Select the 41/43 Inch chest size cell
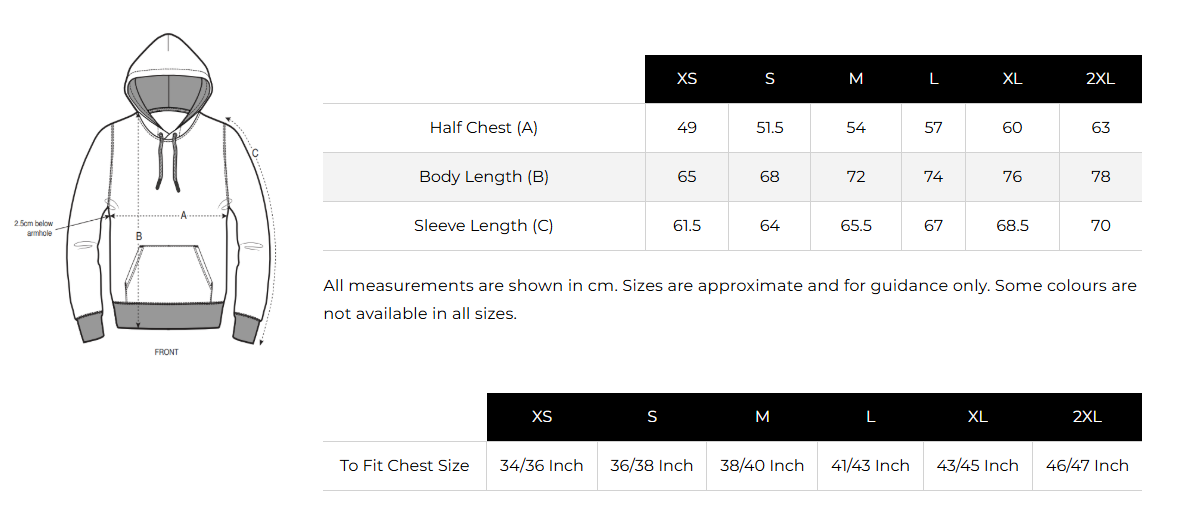This screenshot has height=521, width=1180. (x=870, y=466)
